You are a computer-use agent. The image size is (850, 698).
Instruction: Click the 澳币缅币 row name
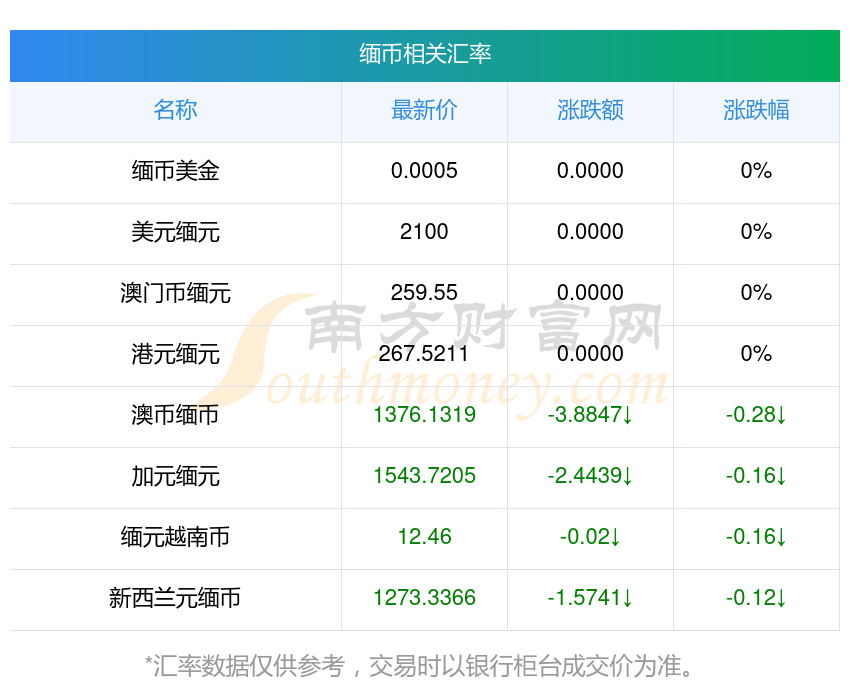pyautogui.click(x=175, y=415)
